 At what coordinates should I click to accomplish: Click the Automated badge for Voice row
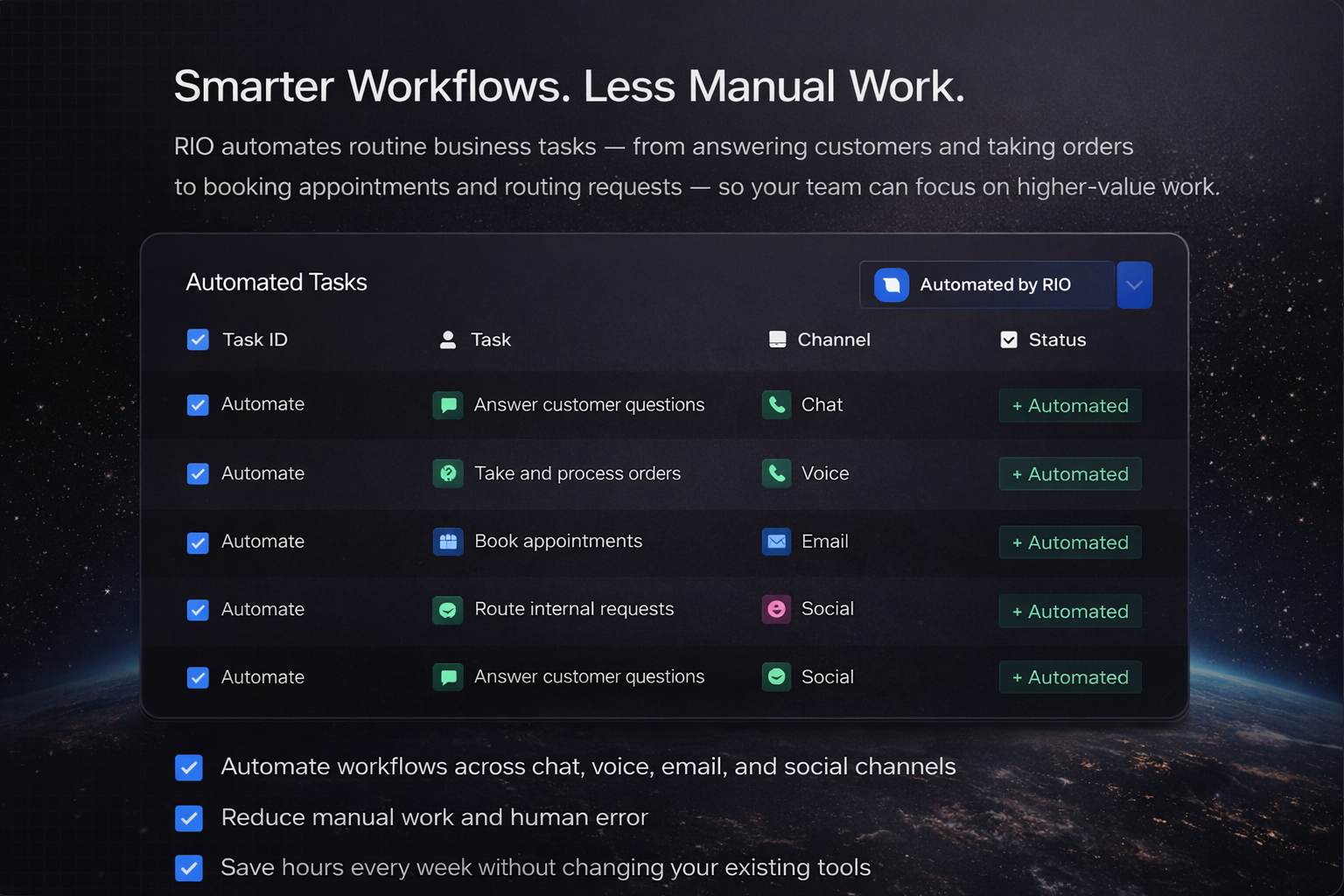point(1069,474)
